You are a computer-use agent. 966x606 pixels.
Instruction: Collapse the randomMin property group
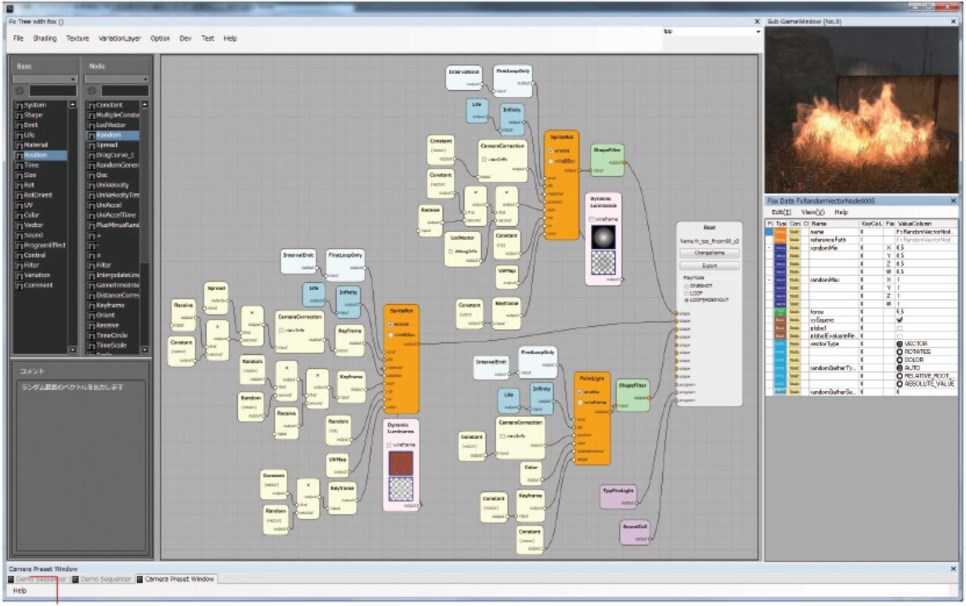tap(769, 248)
